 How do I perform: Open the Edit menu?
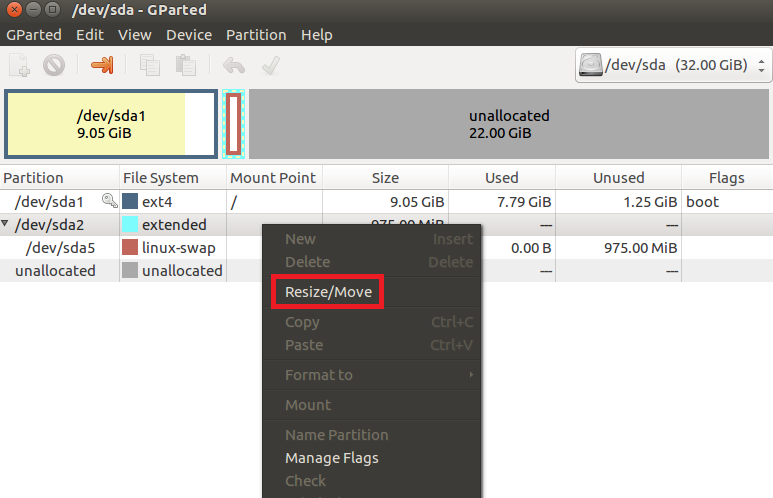coord(90,35)
